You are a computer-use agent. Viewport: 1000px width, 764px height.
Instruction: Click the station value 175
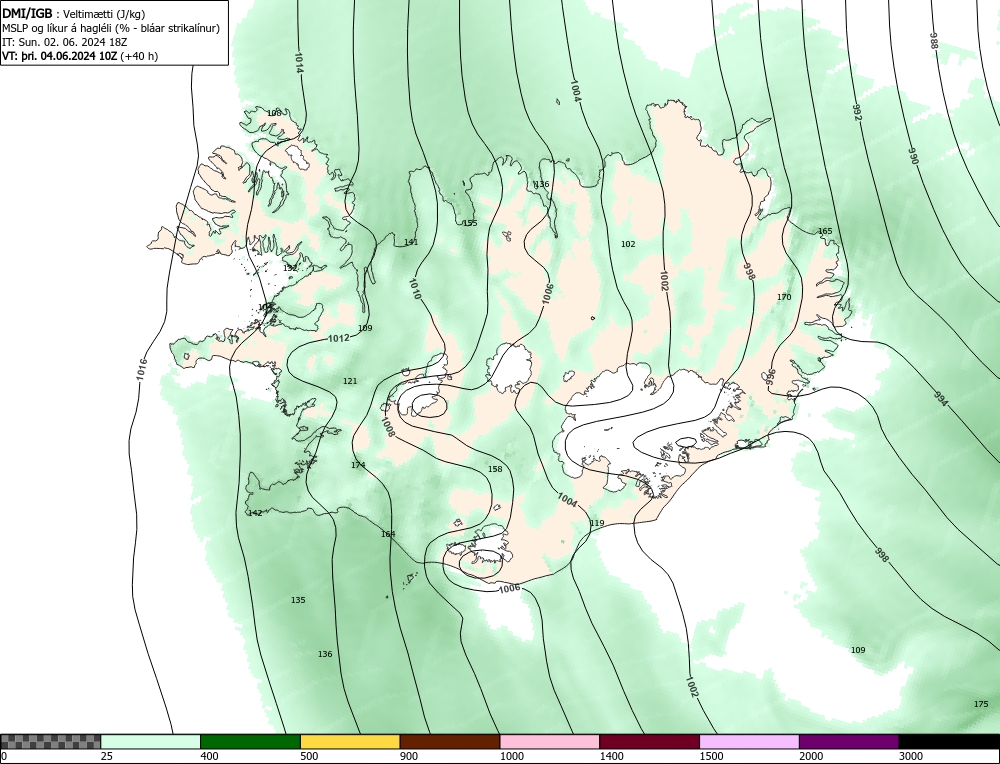coord(982,705)
